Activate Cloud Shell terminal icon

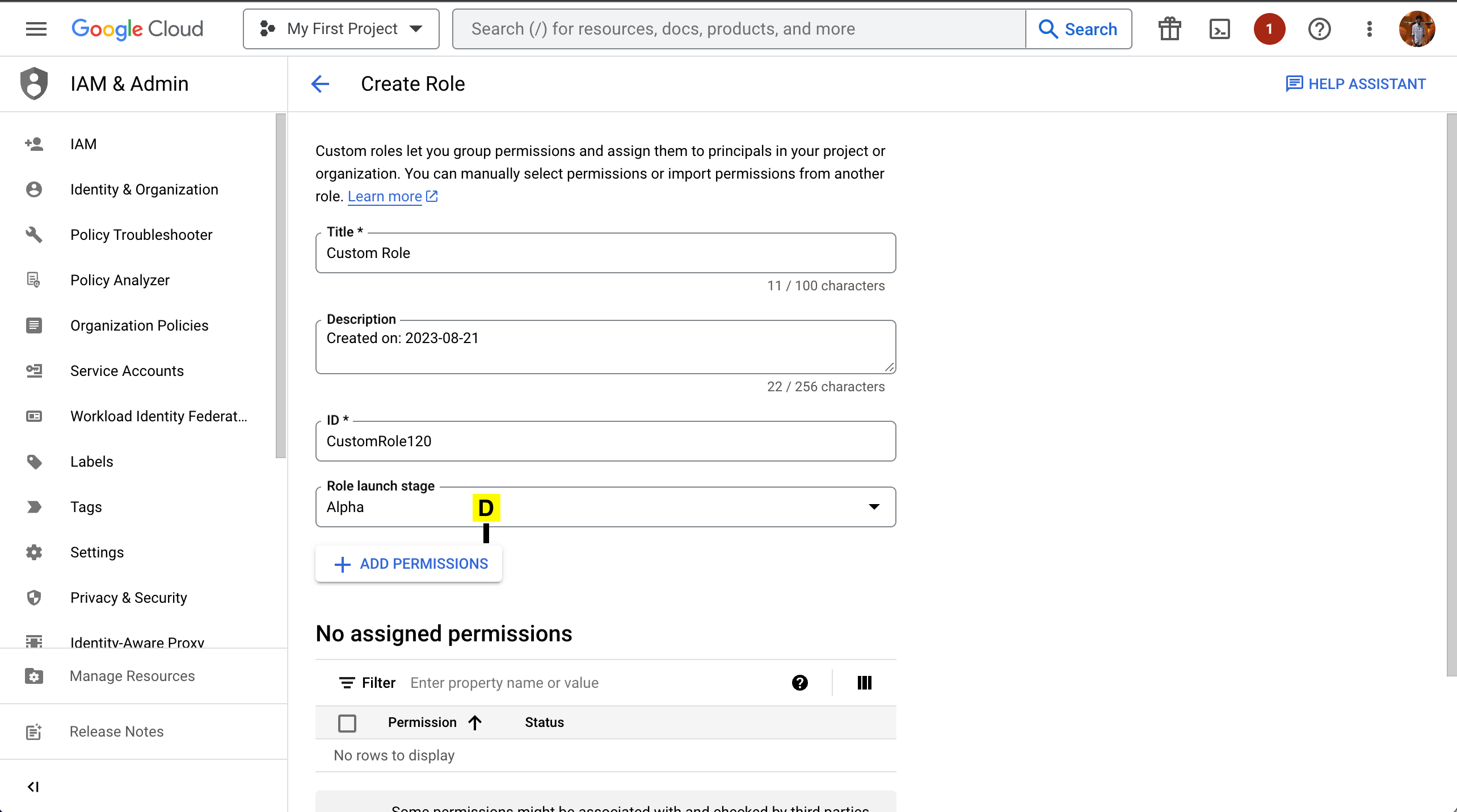click(x=1219, y=29)
